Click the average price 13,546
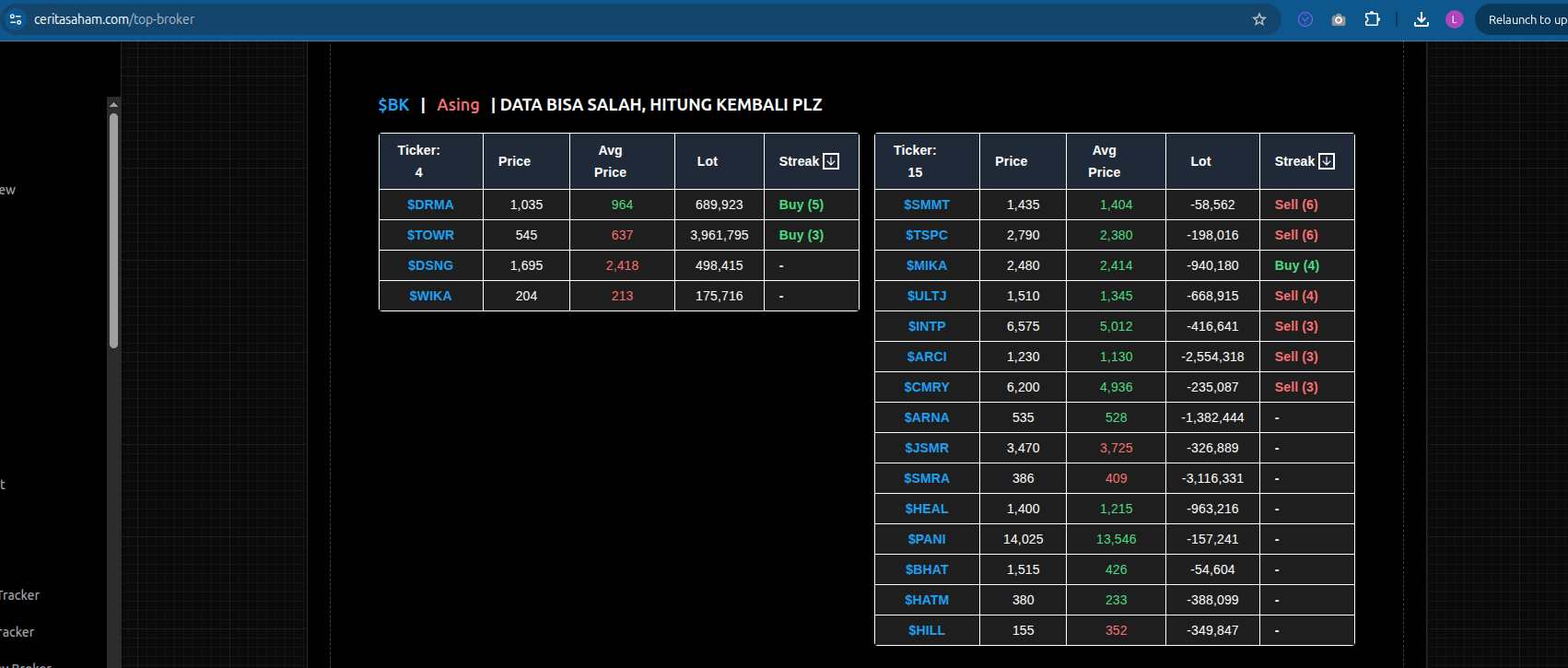This screenshot has width=1568, height=668. (x=1117, y=539)
